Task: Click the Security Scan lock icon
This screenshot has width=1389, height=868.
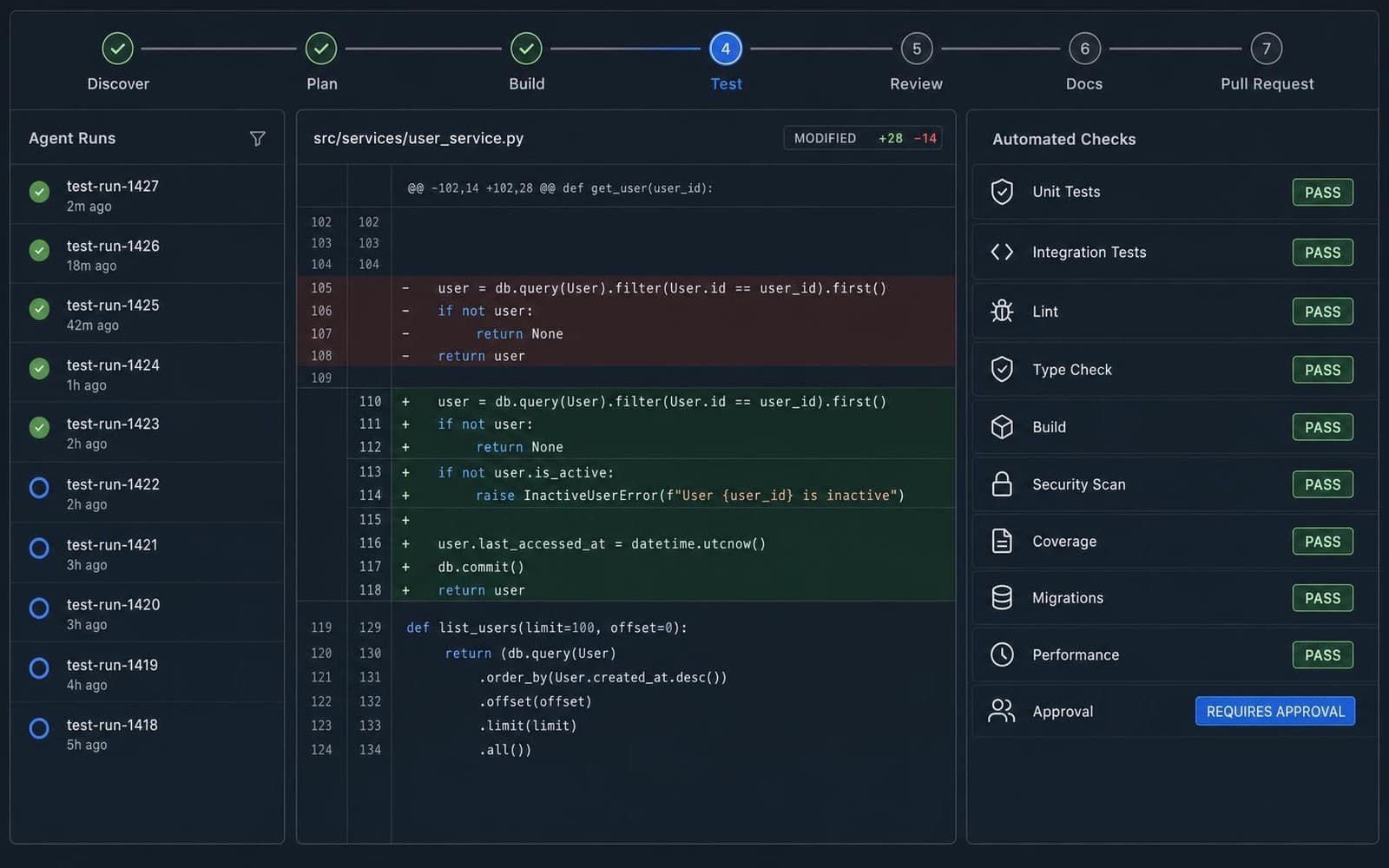Action: [x=1002, y=483]
